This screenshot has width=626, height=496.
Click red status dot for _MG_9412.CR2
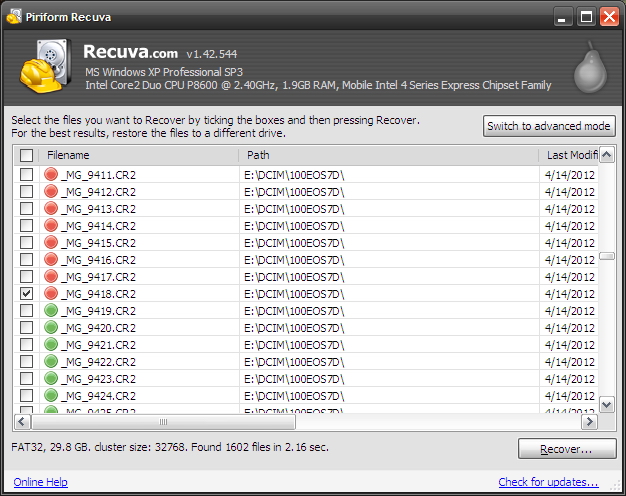[51, 191]
